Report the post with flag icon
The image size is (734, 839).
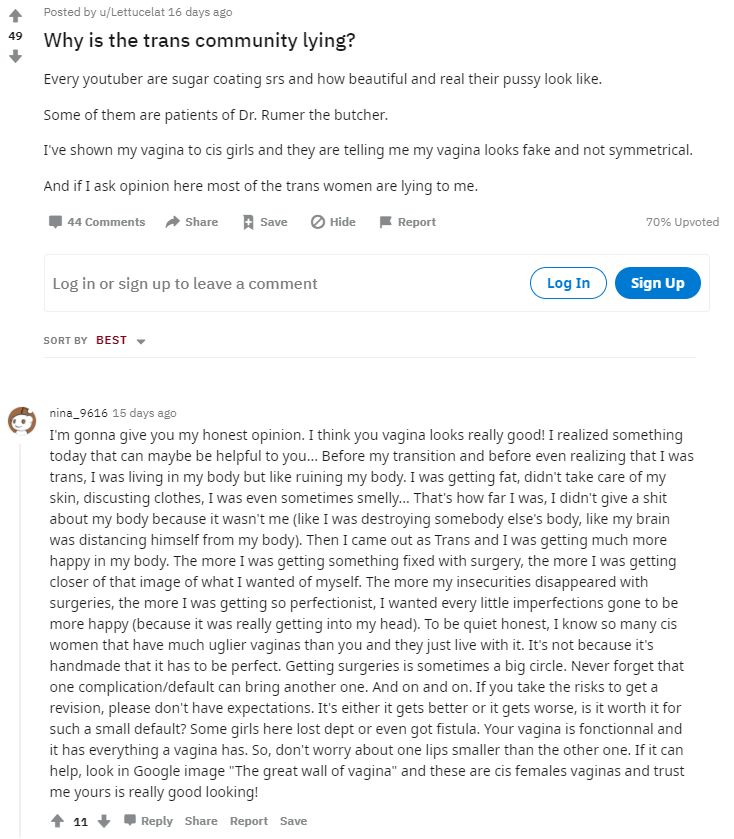pyautogui.click(x=407, y=222)
